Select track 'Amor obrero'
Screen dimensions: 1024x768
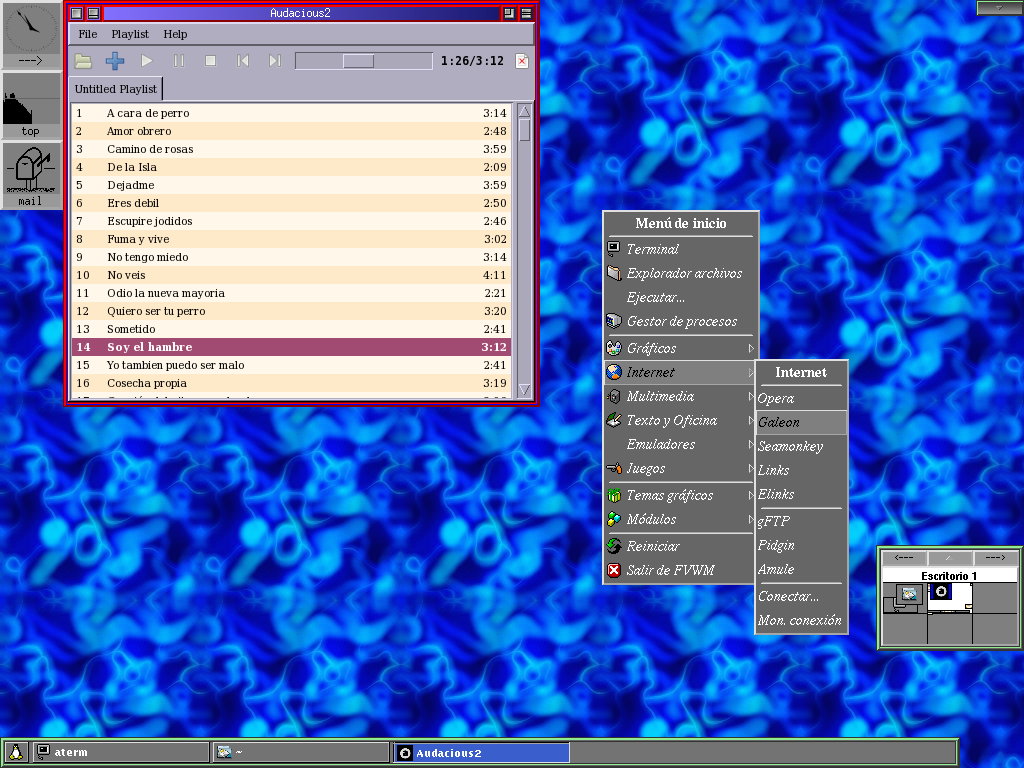point(291,131)
